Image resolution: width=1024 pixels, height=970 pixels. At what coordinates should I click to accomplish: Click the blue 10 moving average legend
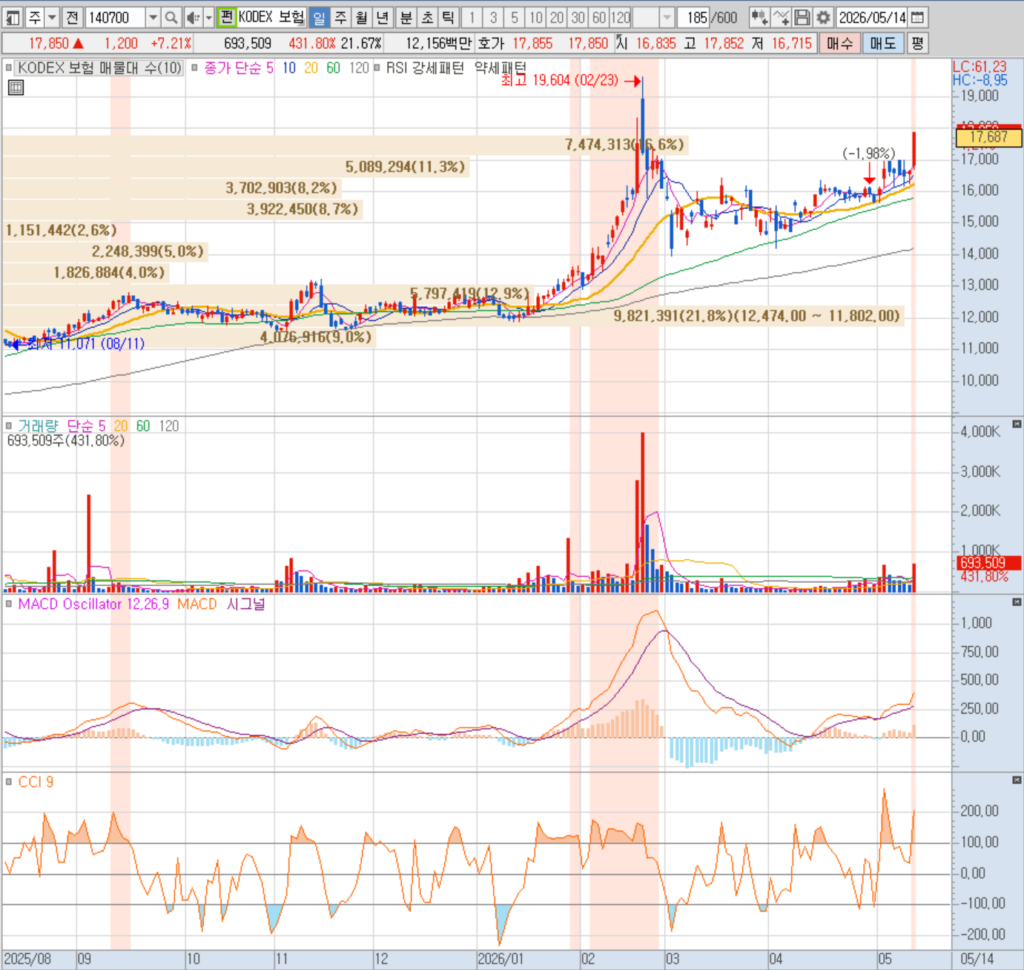pyautogui.click(x=289, y=67)
